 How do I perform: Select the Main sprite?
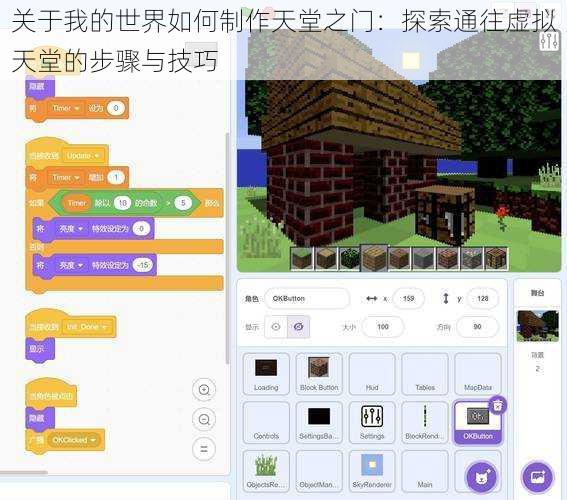[425, 471]
